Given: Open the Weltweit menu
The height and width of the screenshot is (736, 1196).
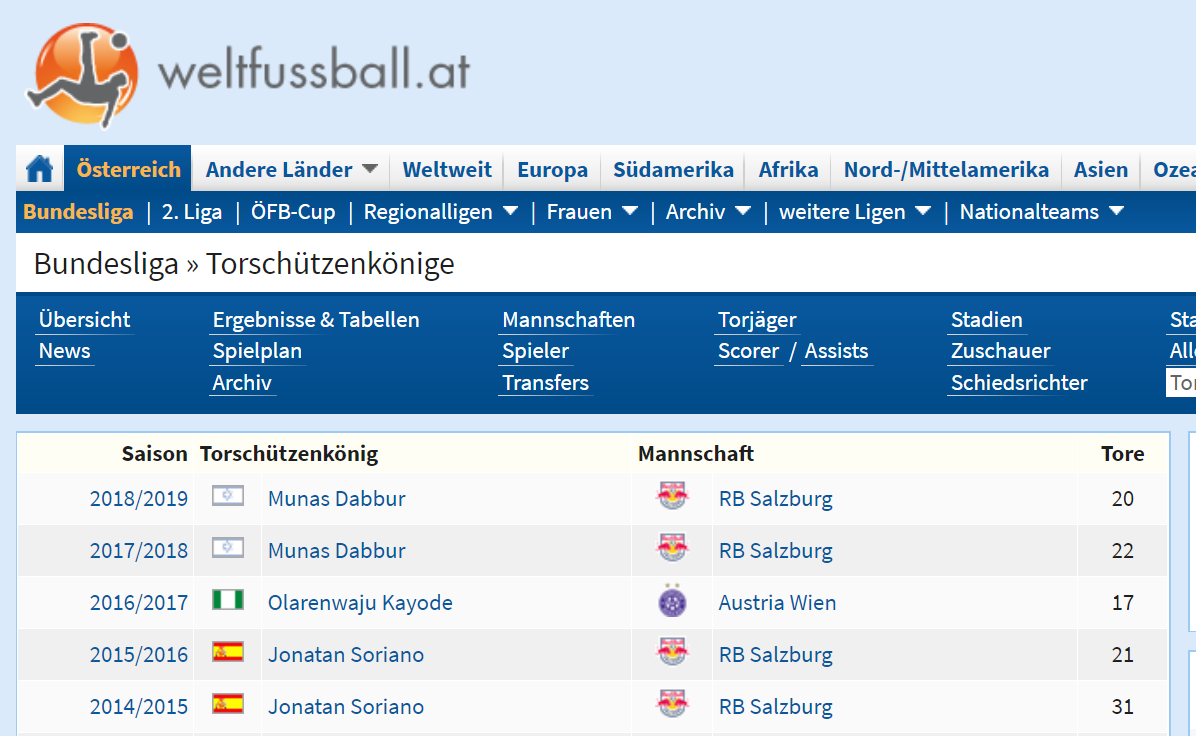Looking at the screenshot, I should pyautogui.click(x=447, y=169).
